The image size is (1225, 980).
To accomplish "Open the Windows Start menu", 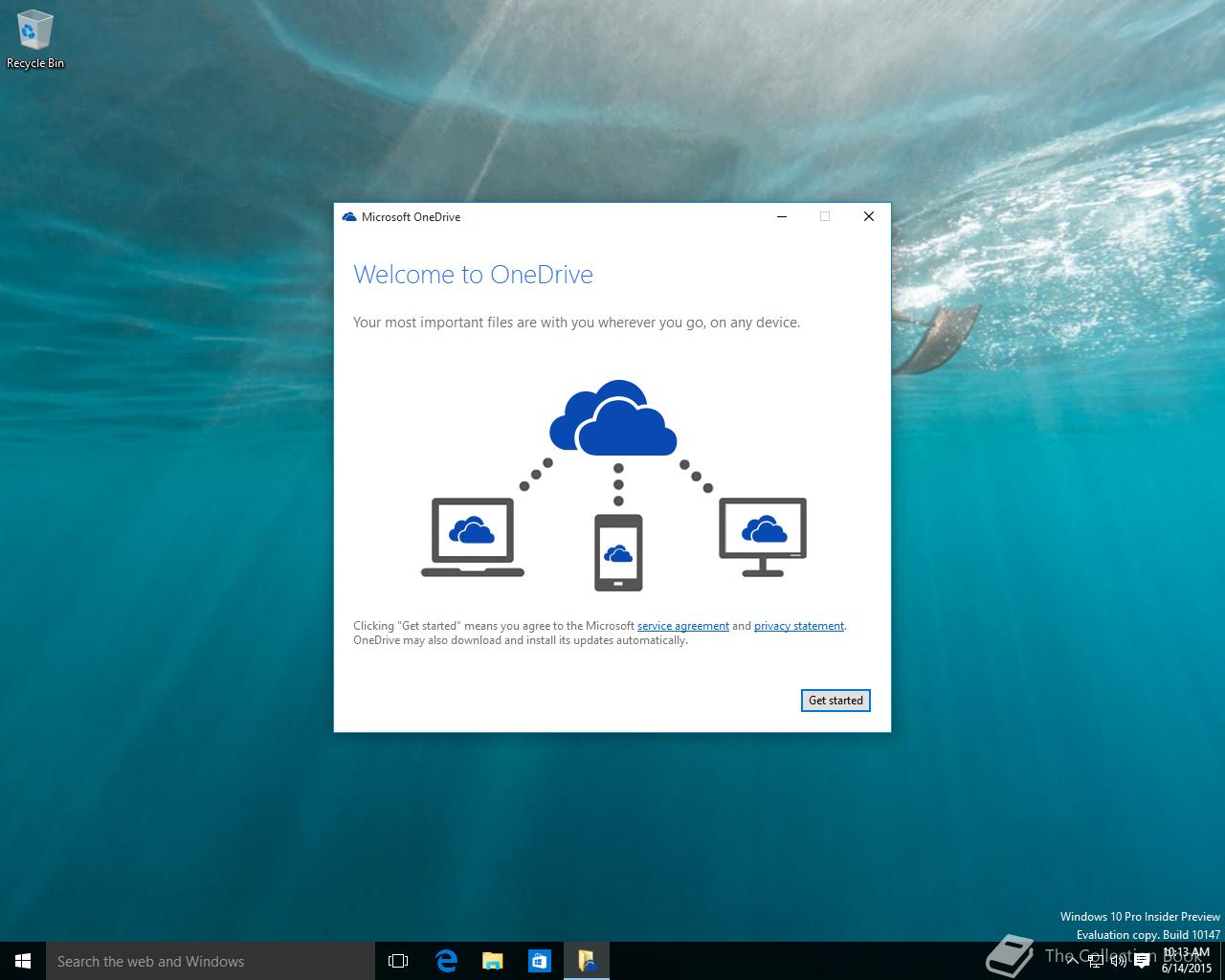I will click(23, 961).
